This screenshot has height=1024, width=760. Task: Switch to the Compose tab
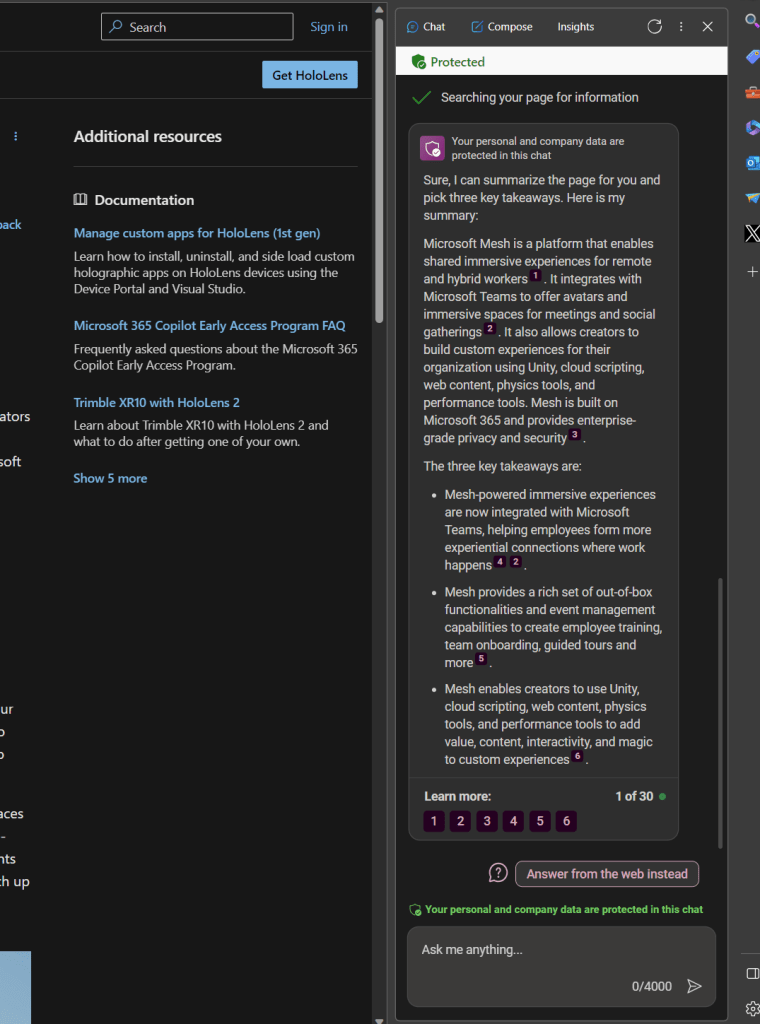click(502, 27)
